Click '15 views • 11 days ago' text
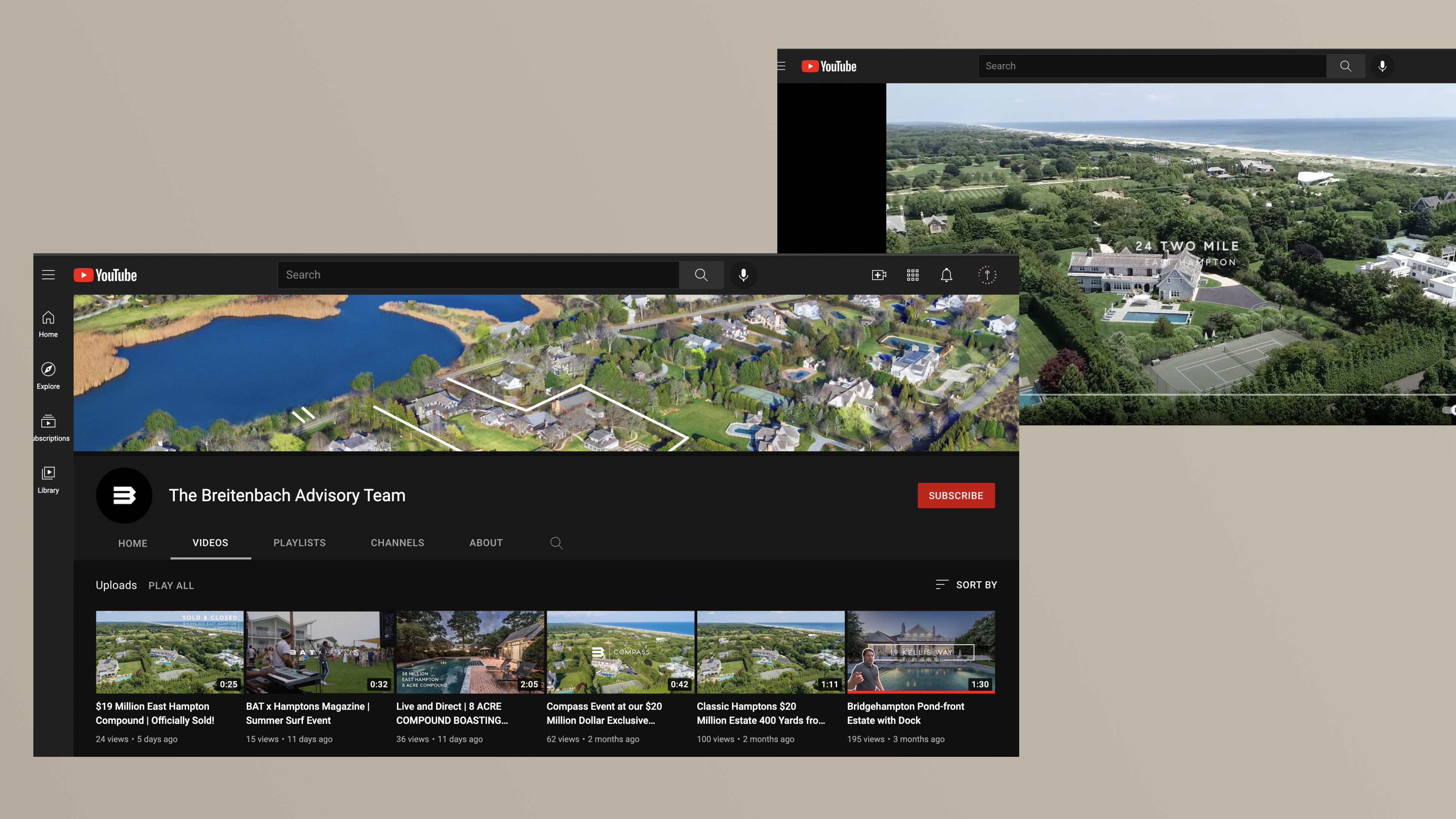 [289, 739]
